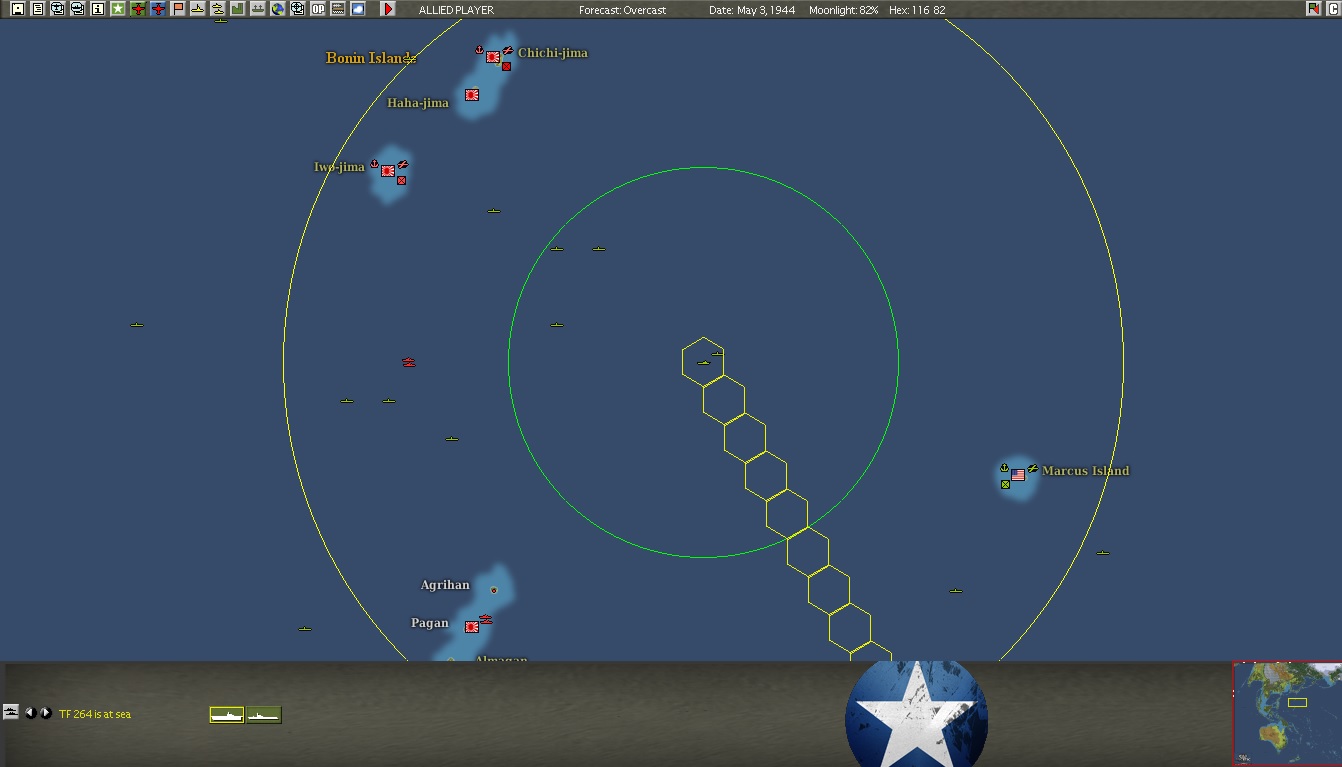Viewport: 1342px width, 767px height.
Task: Open the green factory industry toolbar icon
Action: click(238, 9)
